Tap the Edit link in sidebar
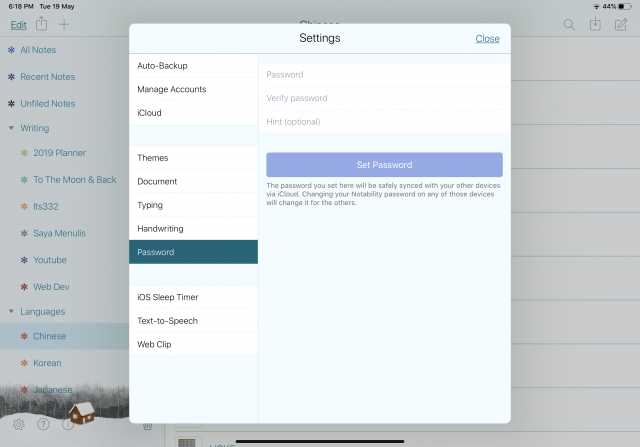640x447 pixels. pyautogui.click(x=18, y=25)
